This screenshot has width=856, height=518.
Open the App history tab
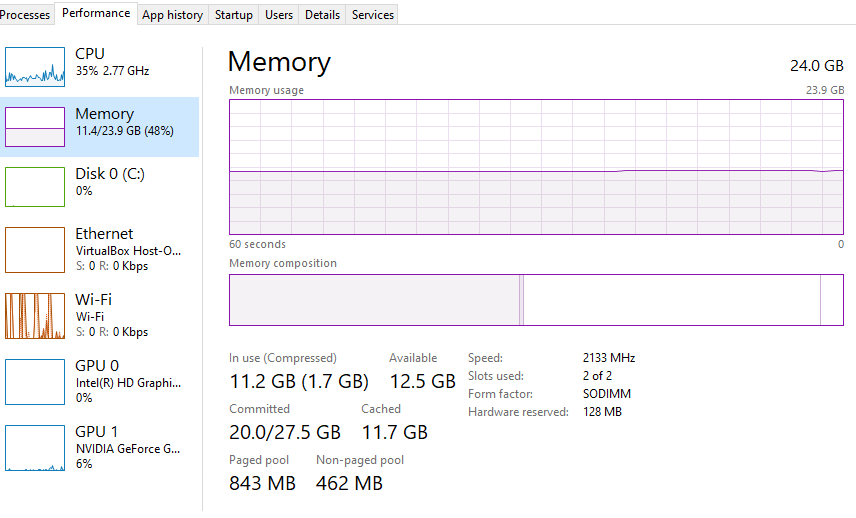[172, 15]
